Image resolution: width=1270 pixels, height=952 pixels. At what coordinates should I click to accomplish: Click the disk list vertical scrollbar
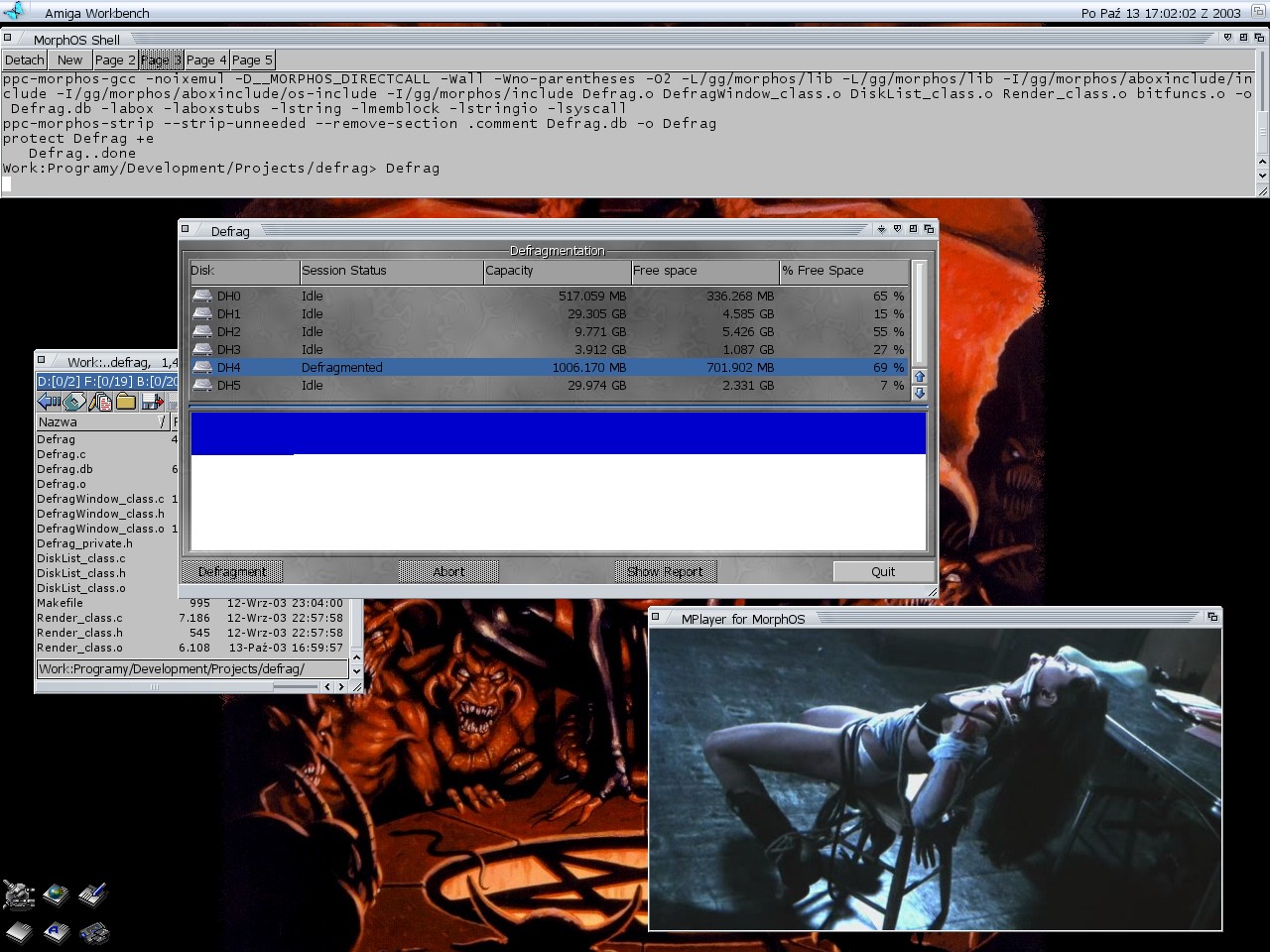(x=919, y=313)
